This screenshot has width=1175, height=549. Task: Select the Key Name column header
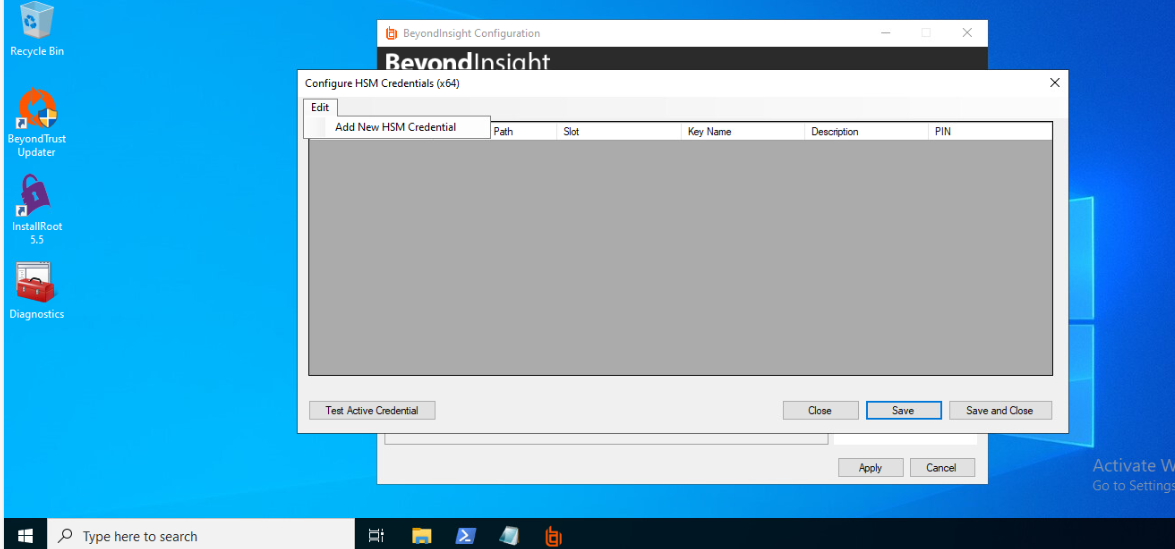click(x=743, y=131)
